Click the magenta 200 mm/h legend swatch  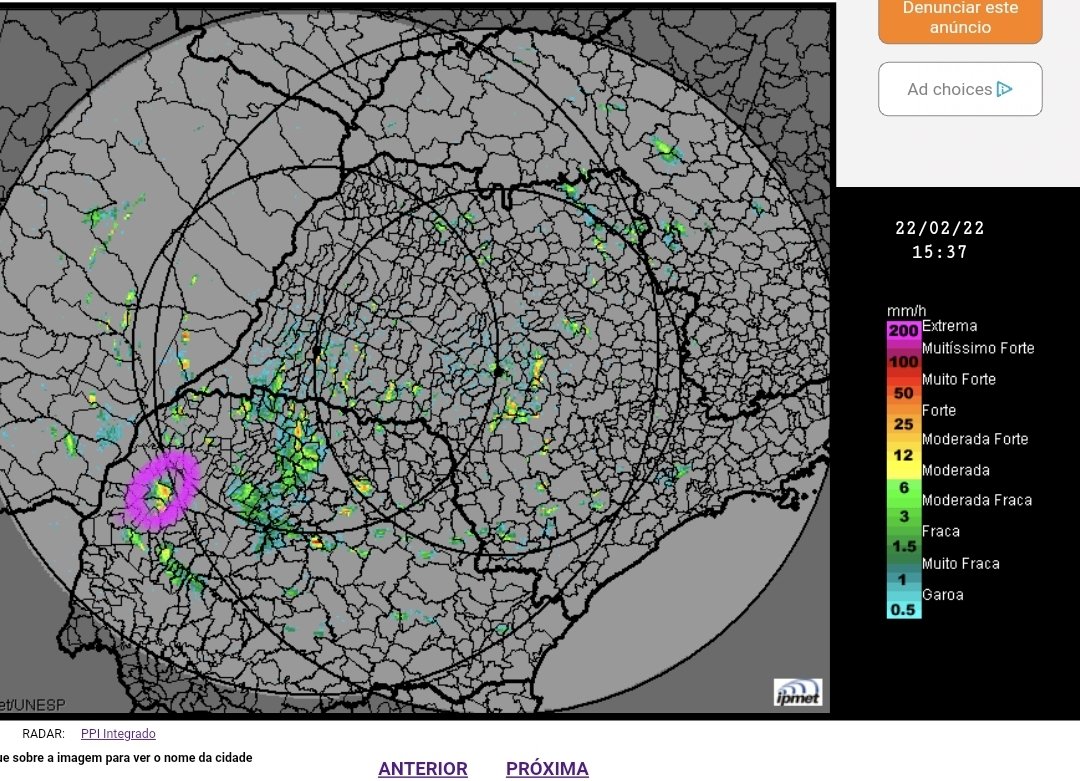pos(903,331)
